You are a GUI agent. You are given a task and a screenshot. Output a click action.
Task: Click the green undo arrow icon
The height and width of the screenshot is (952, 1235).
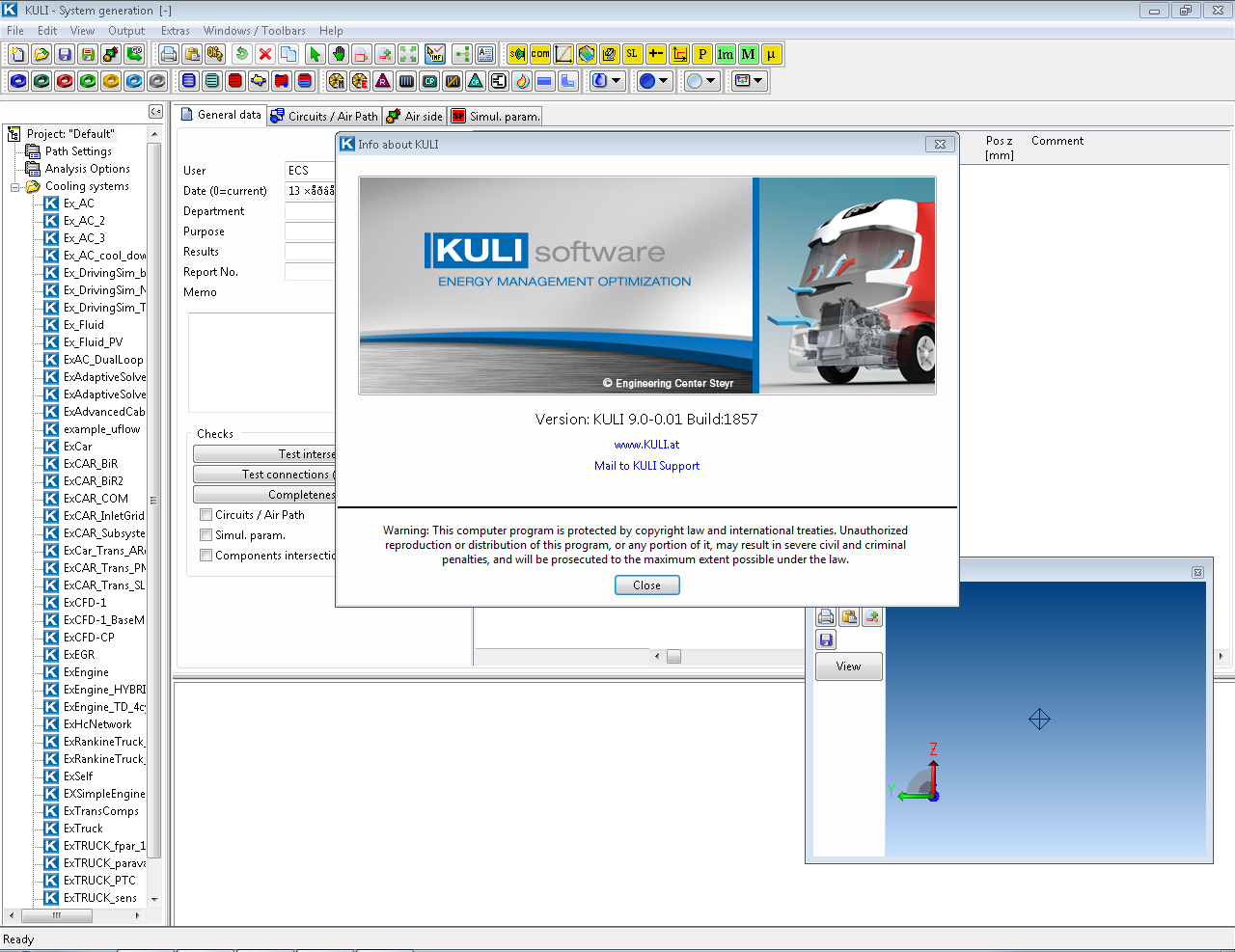pos(242,54)
